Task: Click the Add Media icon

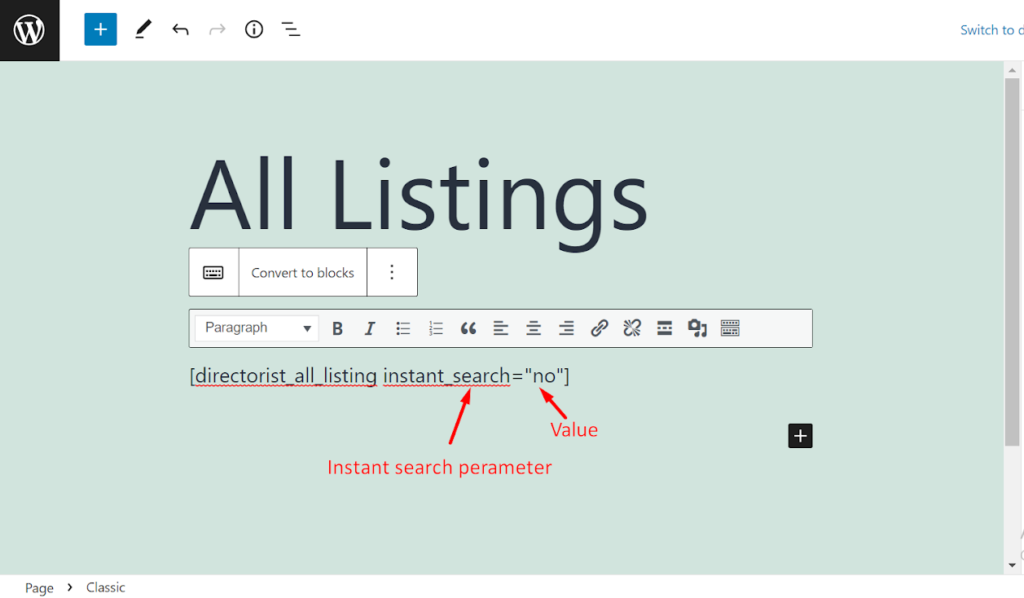Action: 697,328
